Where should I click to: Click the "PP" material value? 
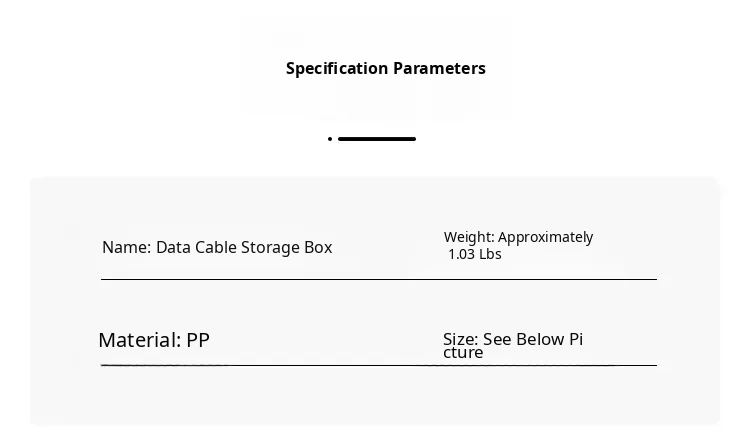pyautogui.click(x=198, y=341)
